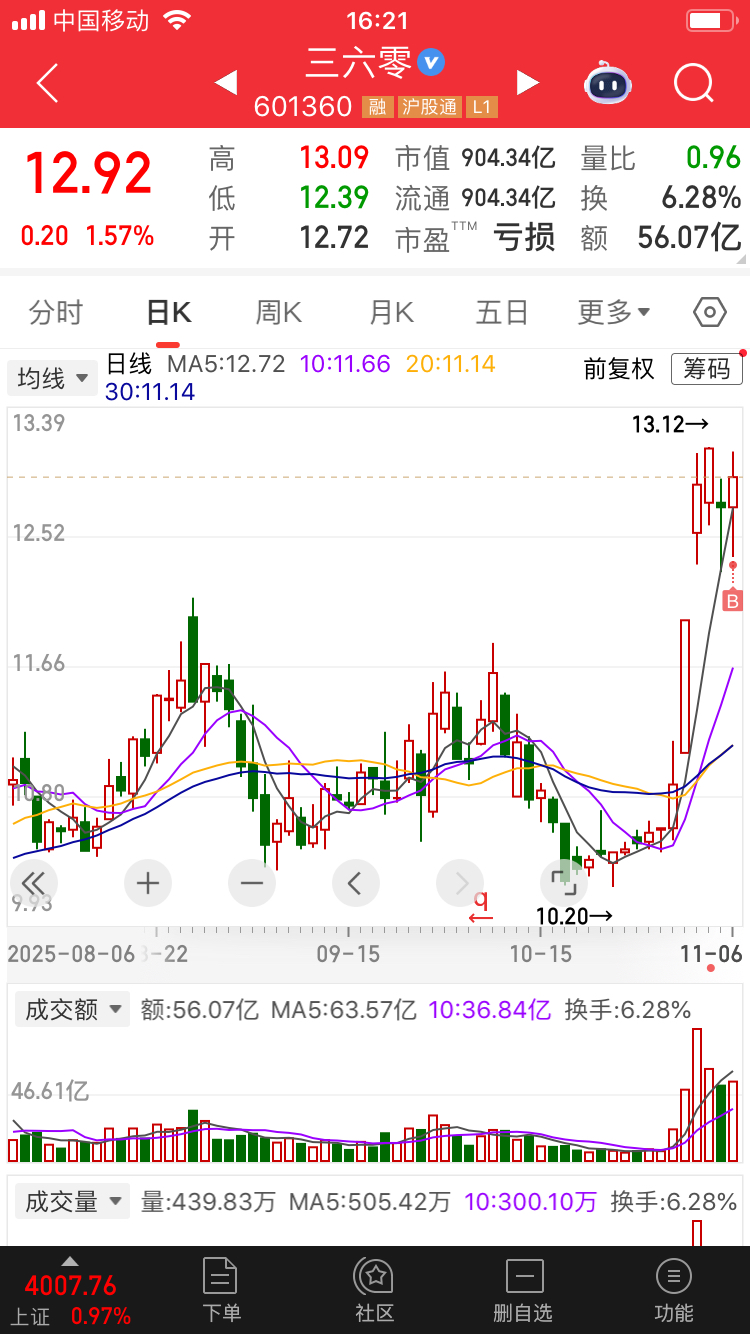
Task: Tap the 量比 0.96 value
Action: (x=714, y=157)
